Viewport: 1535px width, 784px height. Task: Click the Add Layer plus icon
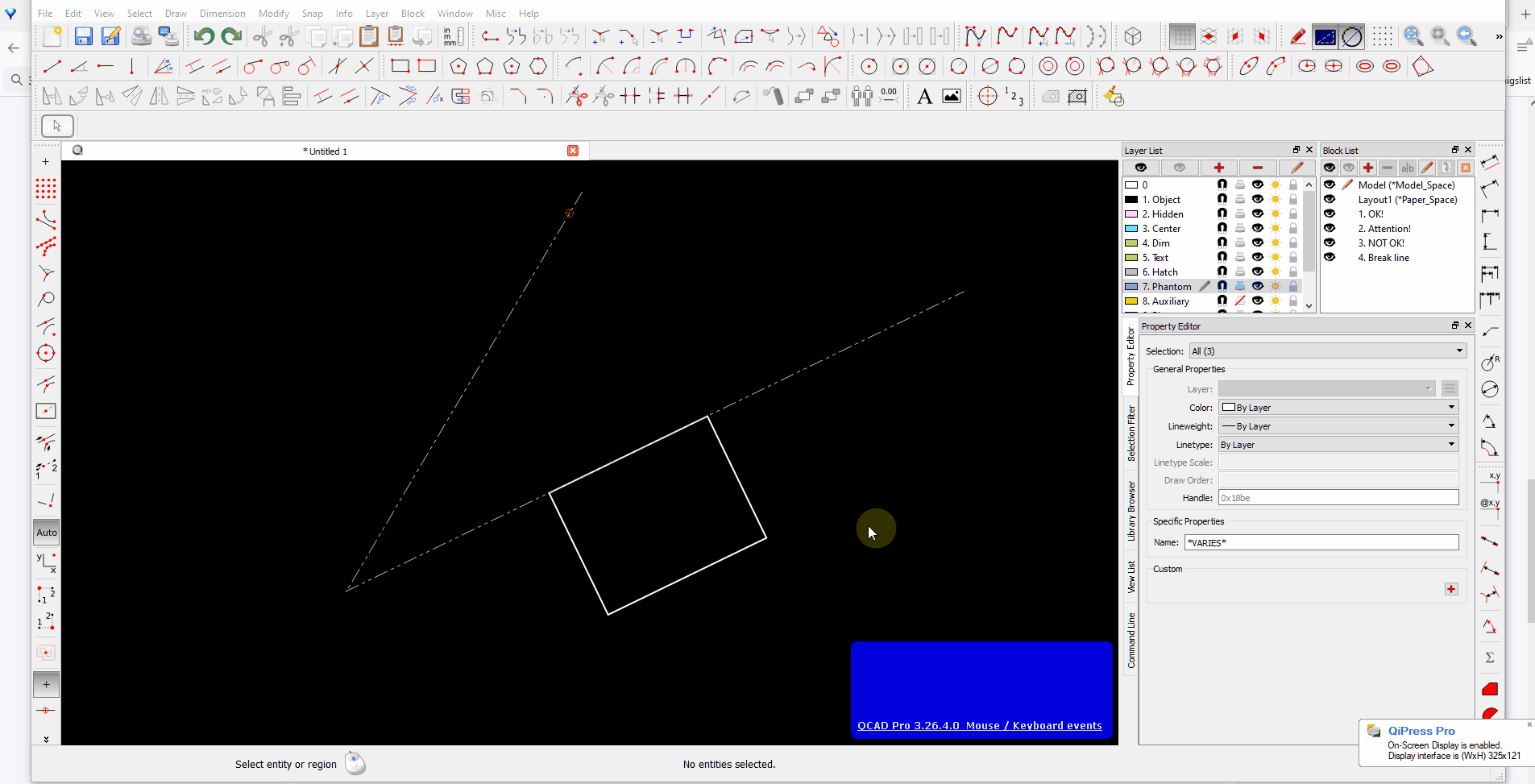click(1218, 168)
